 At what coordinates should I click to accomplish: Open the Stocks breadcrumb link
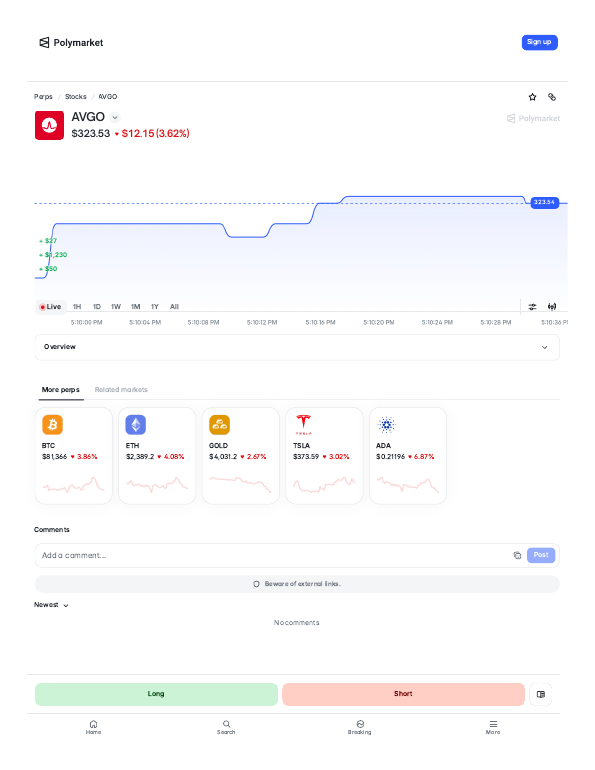[76, 97]
